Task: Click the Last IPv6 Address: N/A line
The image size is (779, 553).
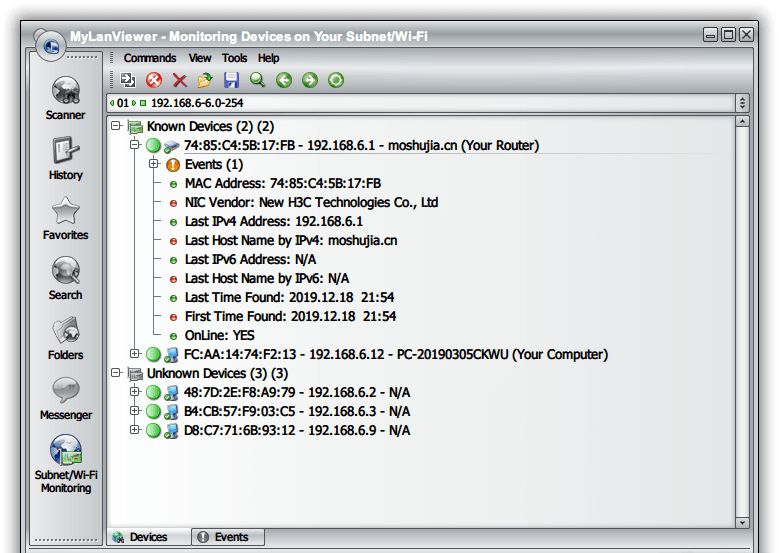Action: click(250, 260)
